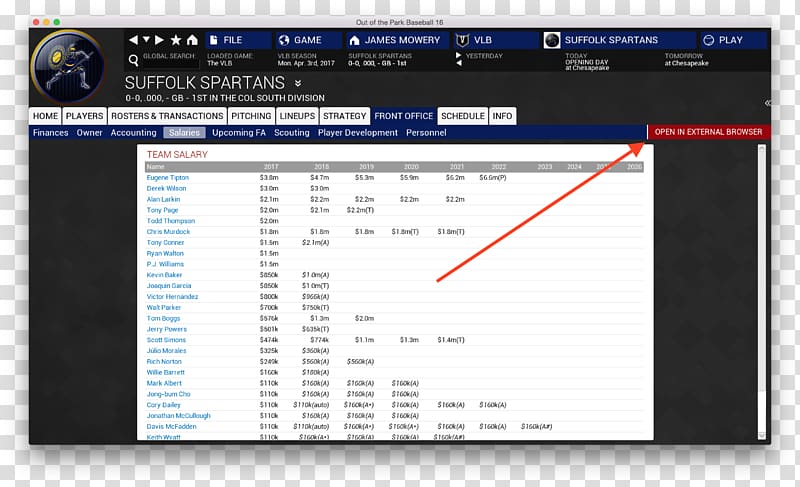Open Tom Boggs's player link

tap(163, 318)
